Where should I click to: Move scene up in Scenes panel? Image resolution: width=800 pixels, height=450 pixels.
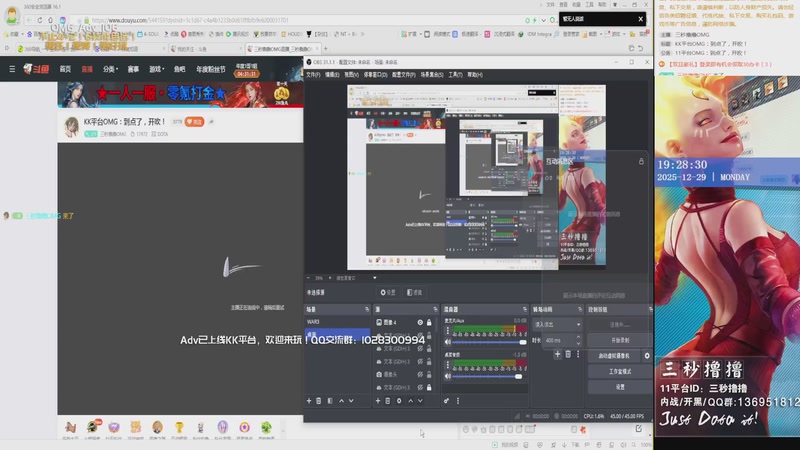coord(341,401)
